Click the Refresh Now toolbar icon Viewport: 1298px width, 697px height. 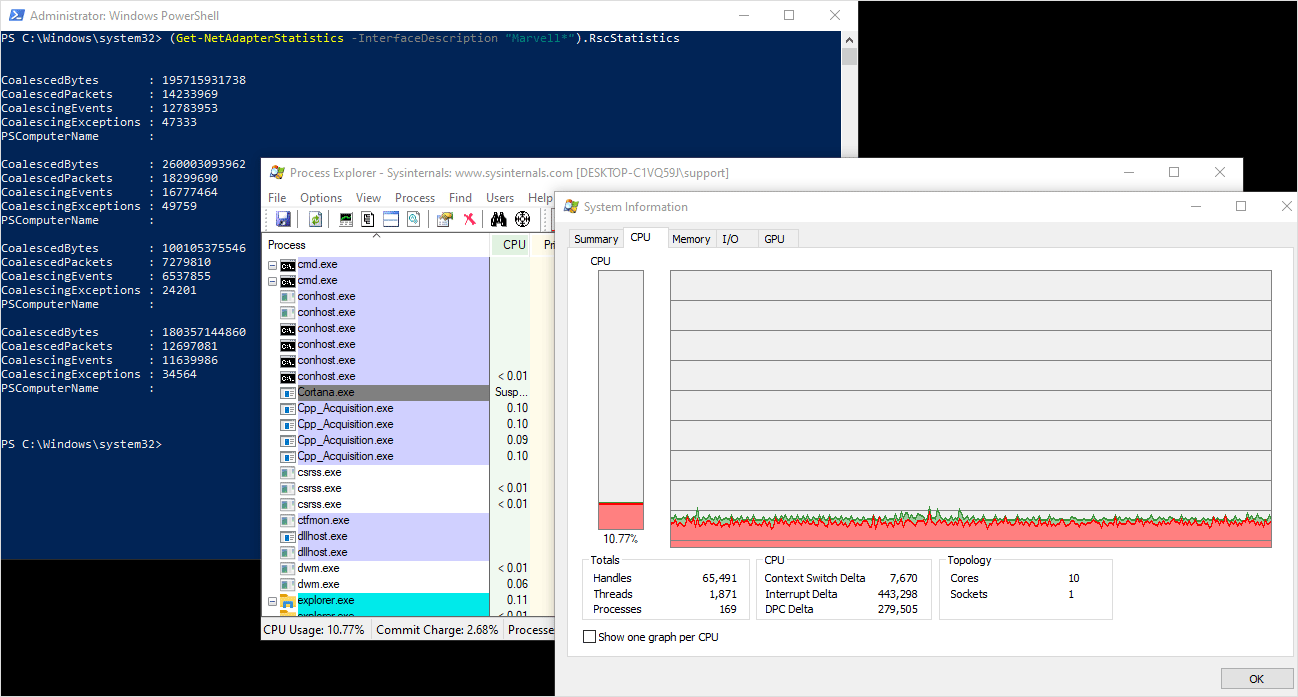tap(316, 219)
